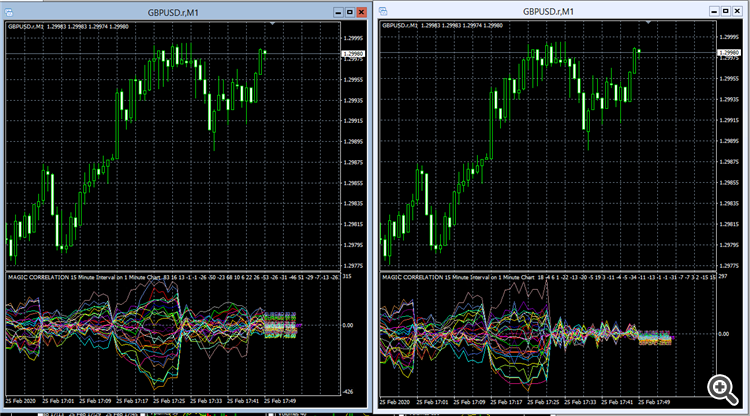Click time label 25 Feb 17:17 in left window

(132, 401)
